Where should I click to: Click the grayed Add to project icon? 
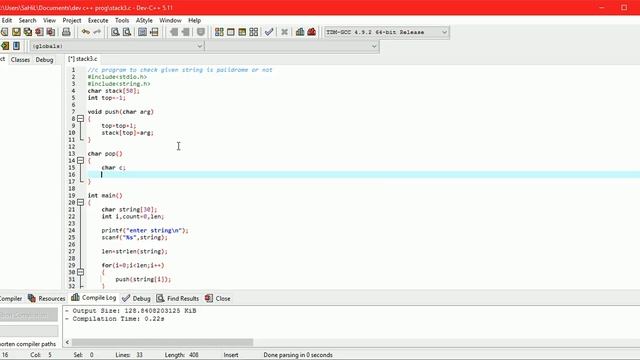173,32
